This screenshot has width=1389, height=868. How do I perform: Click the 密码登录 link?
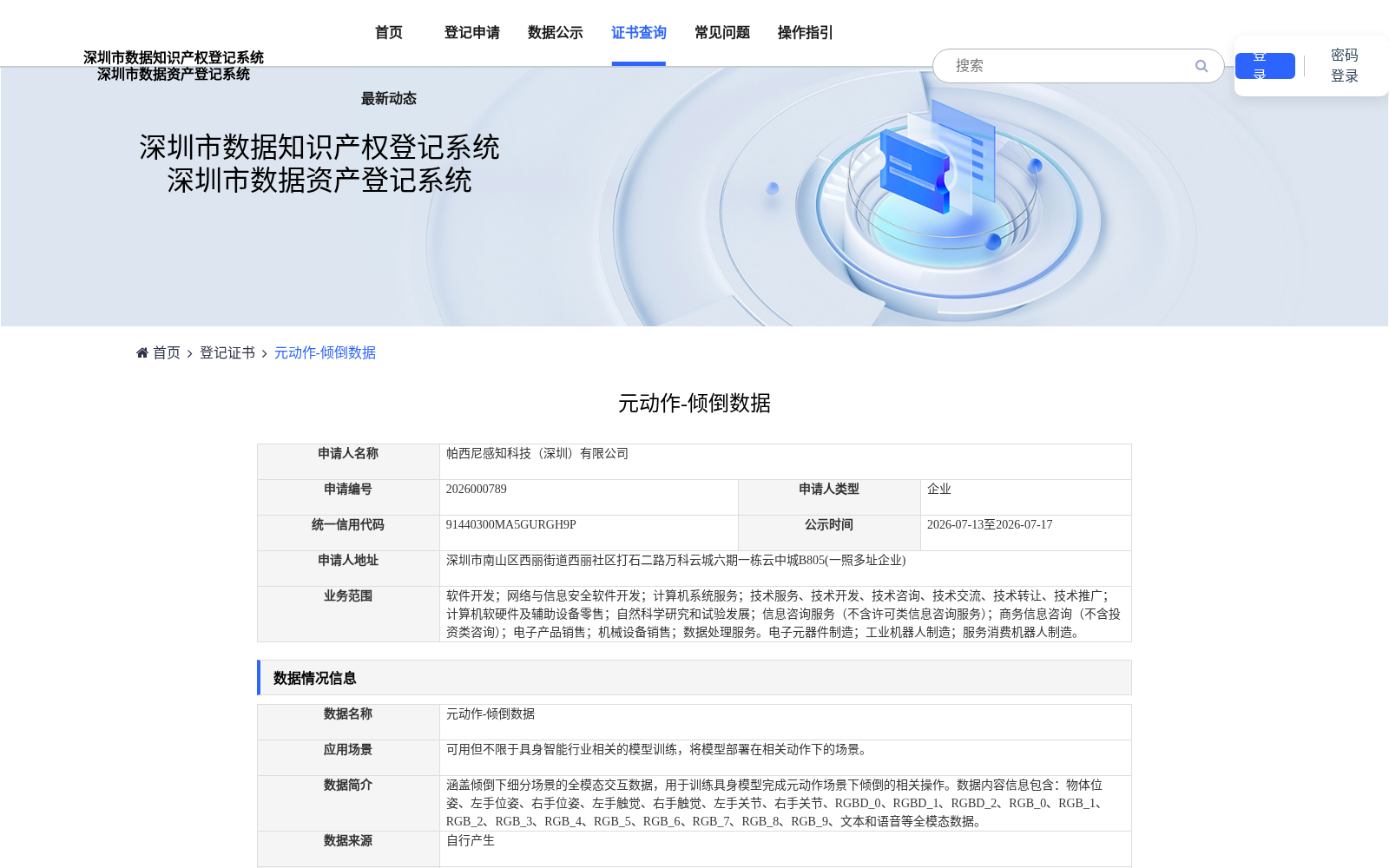tap(1345, 66)
